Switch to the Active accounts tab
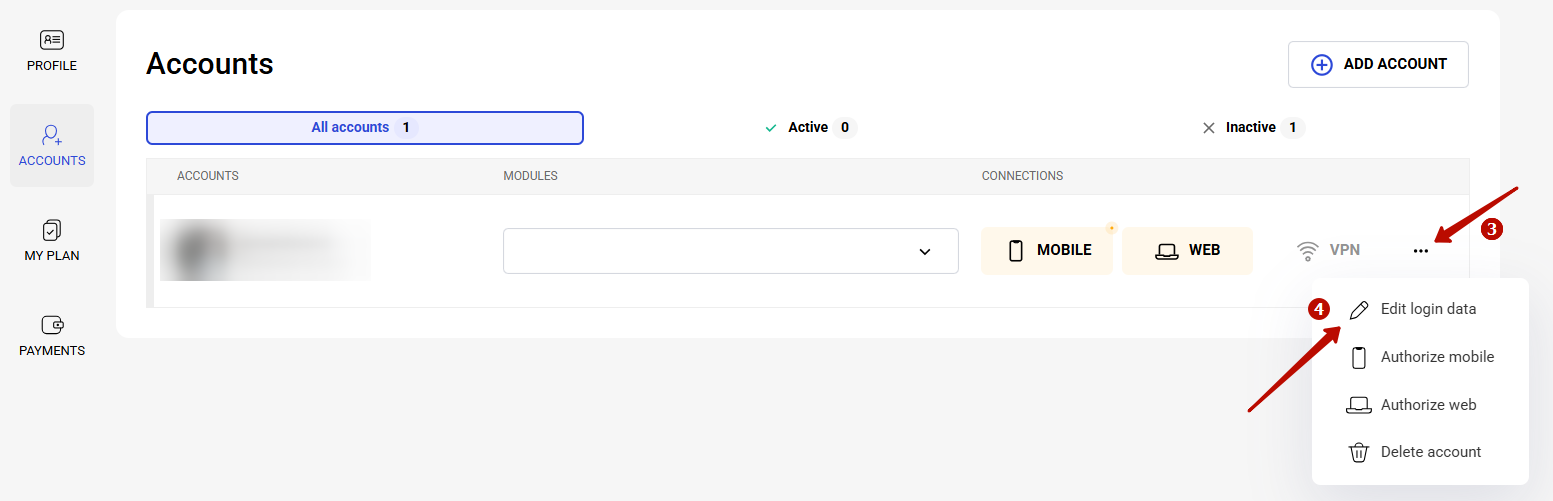 coord(807,128)
